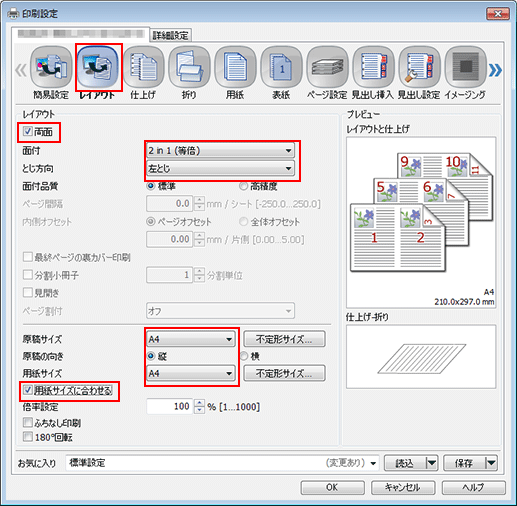Uncheck the 両面 duplex checkbox

[28, 131]
